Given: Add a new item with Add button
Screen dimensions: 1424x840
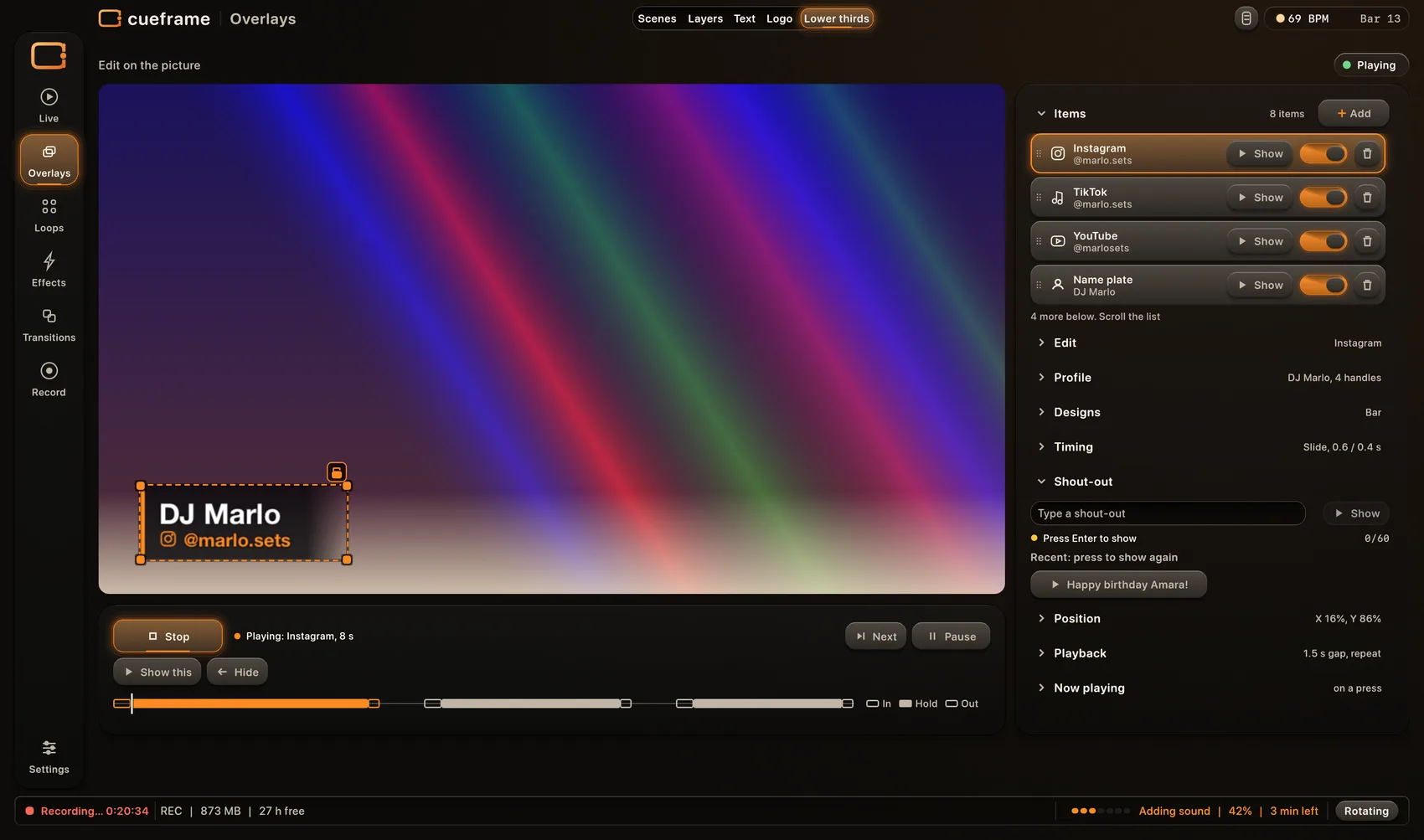Looking at the screenshot, I should (x=1354, y=114).
